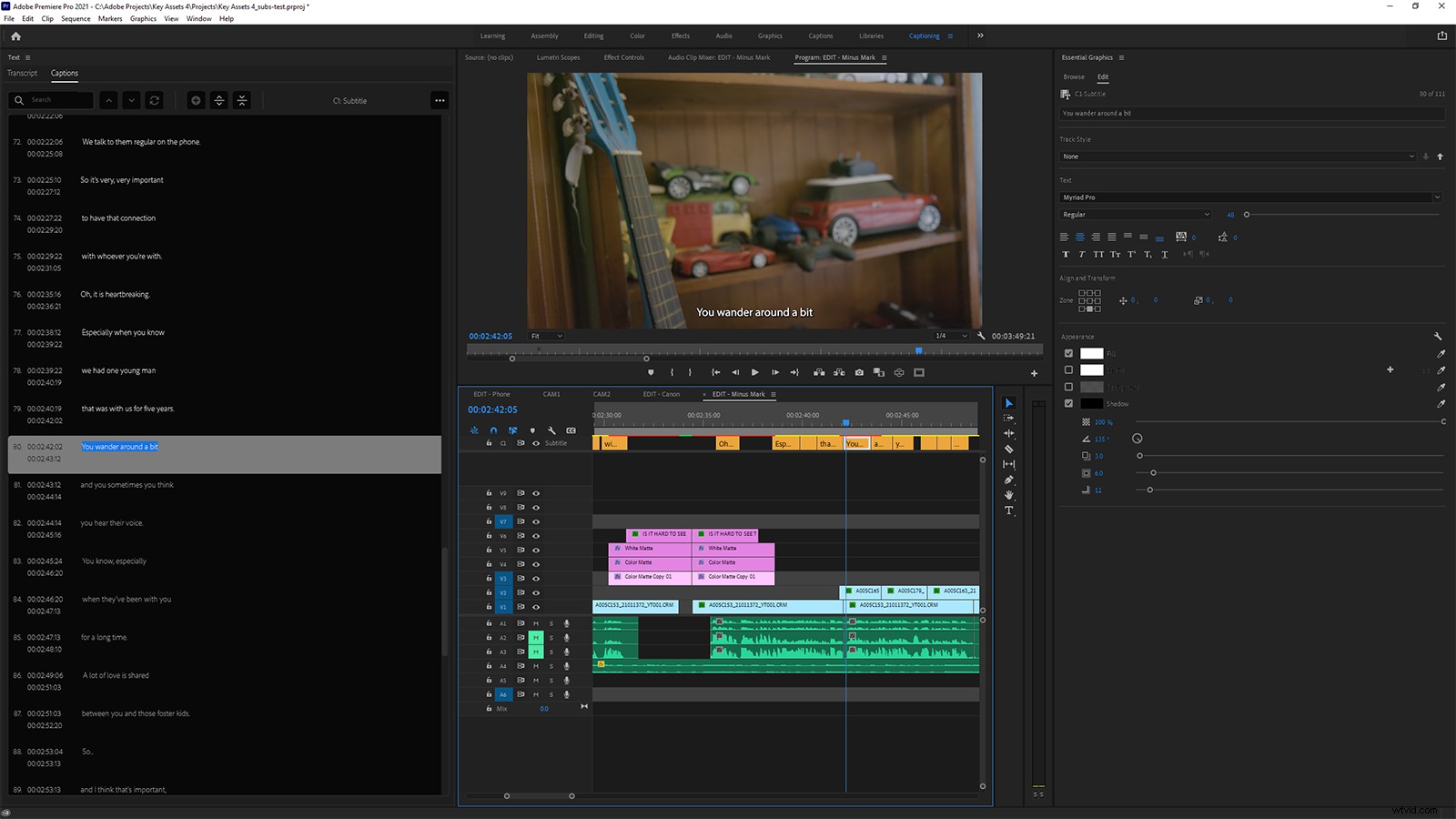Open the Fit zoom dropdown in Program Monitor

tap(546, 336)
